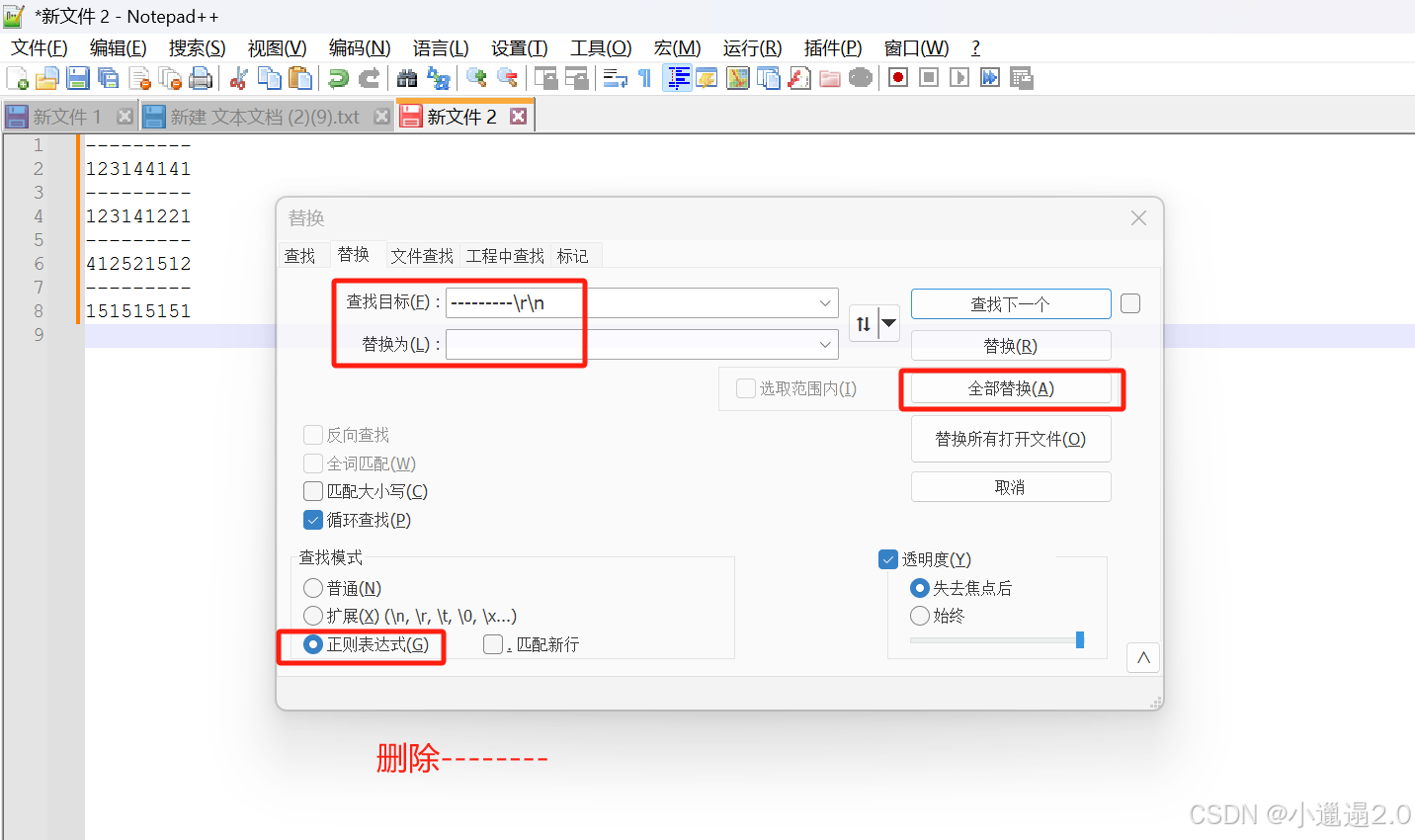
Task: Click the Zoom In toolbar icon
Action: coord(476,78)
